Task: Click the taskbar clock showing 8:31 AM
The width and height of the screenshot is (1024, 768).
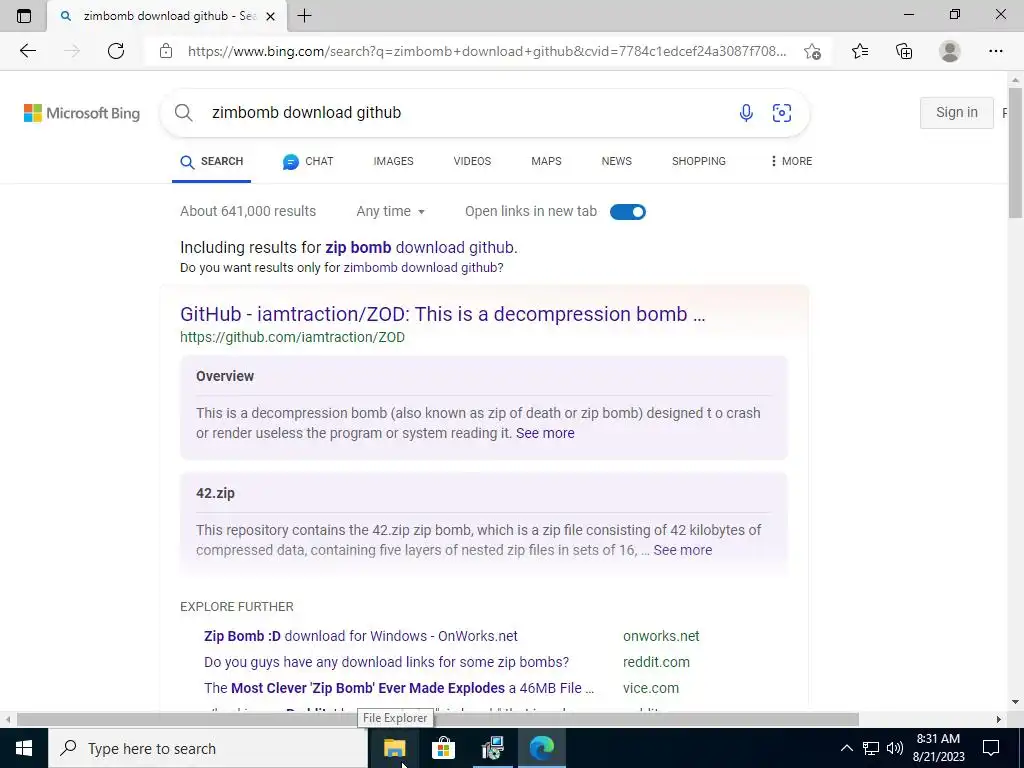Action: 938,748
